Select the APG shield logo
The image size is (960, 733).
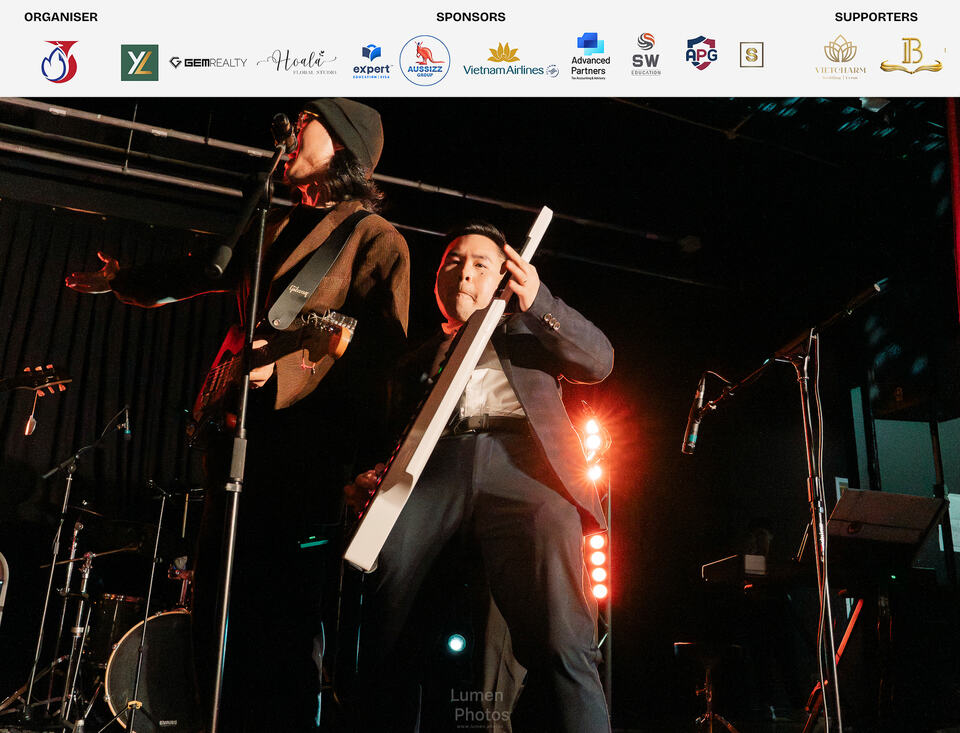(x=702, y=53)
